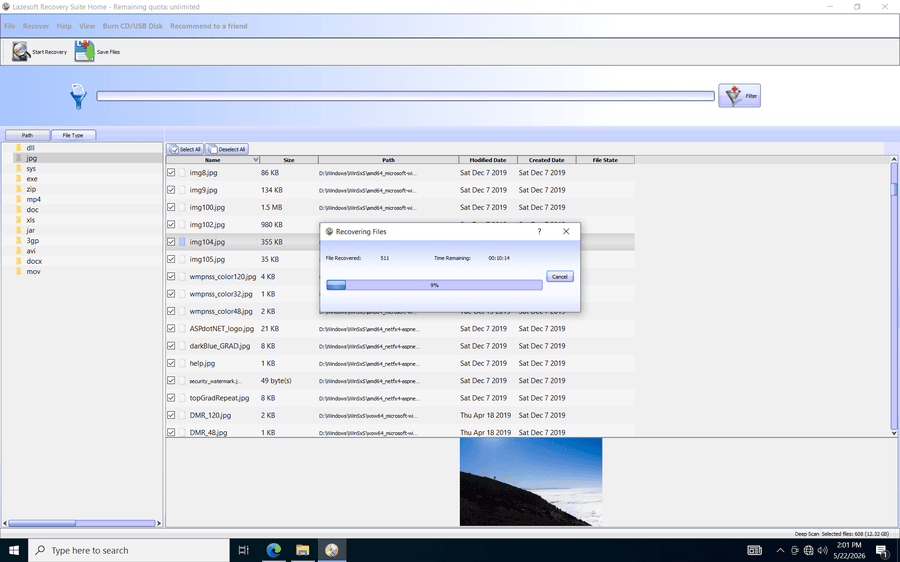Image resolution: width=900 pixels, height=562 pixels.
Task: Click the preview image thumbnail
Action: click(x=531, y=482)
